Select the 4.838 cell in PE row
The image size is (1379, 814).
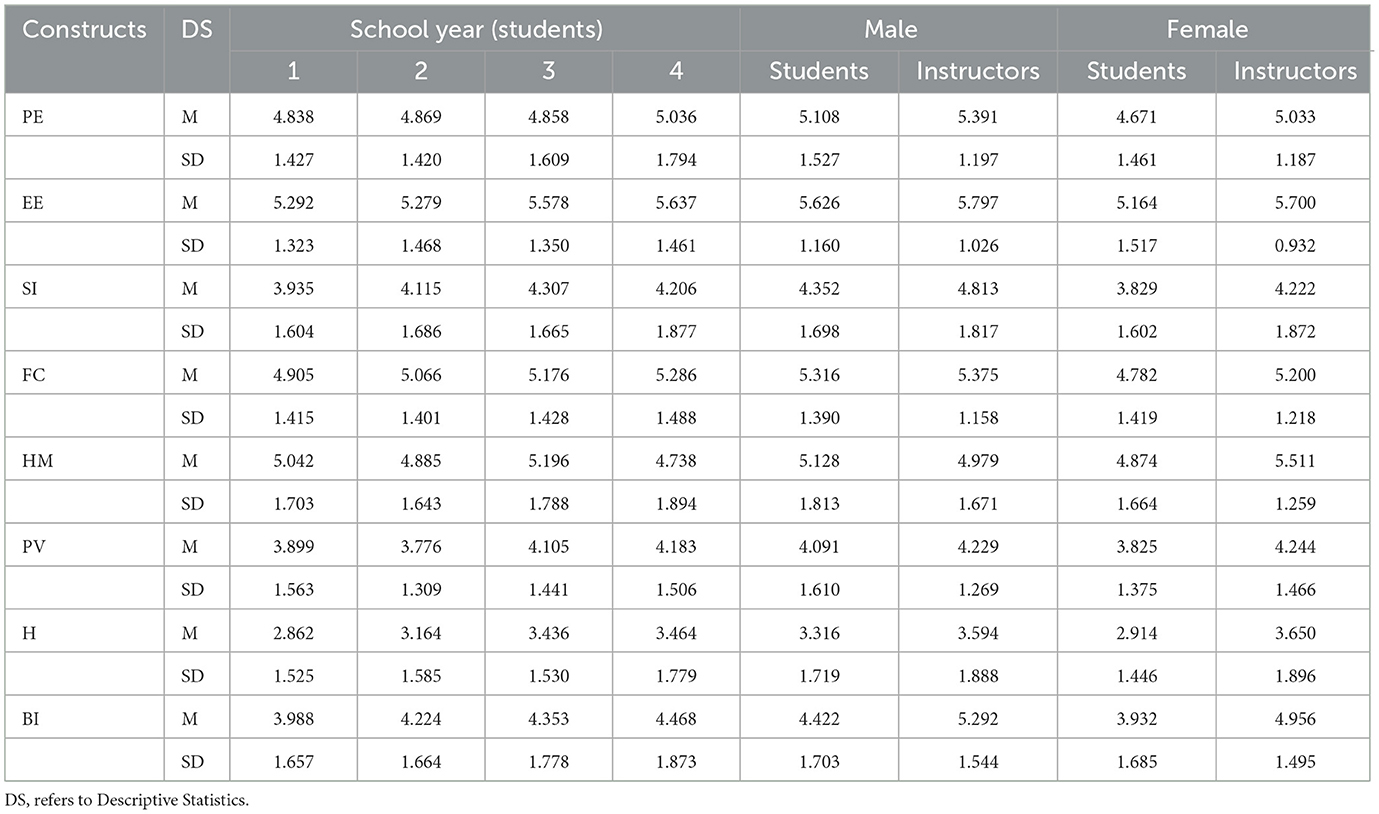click(292, 116)
